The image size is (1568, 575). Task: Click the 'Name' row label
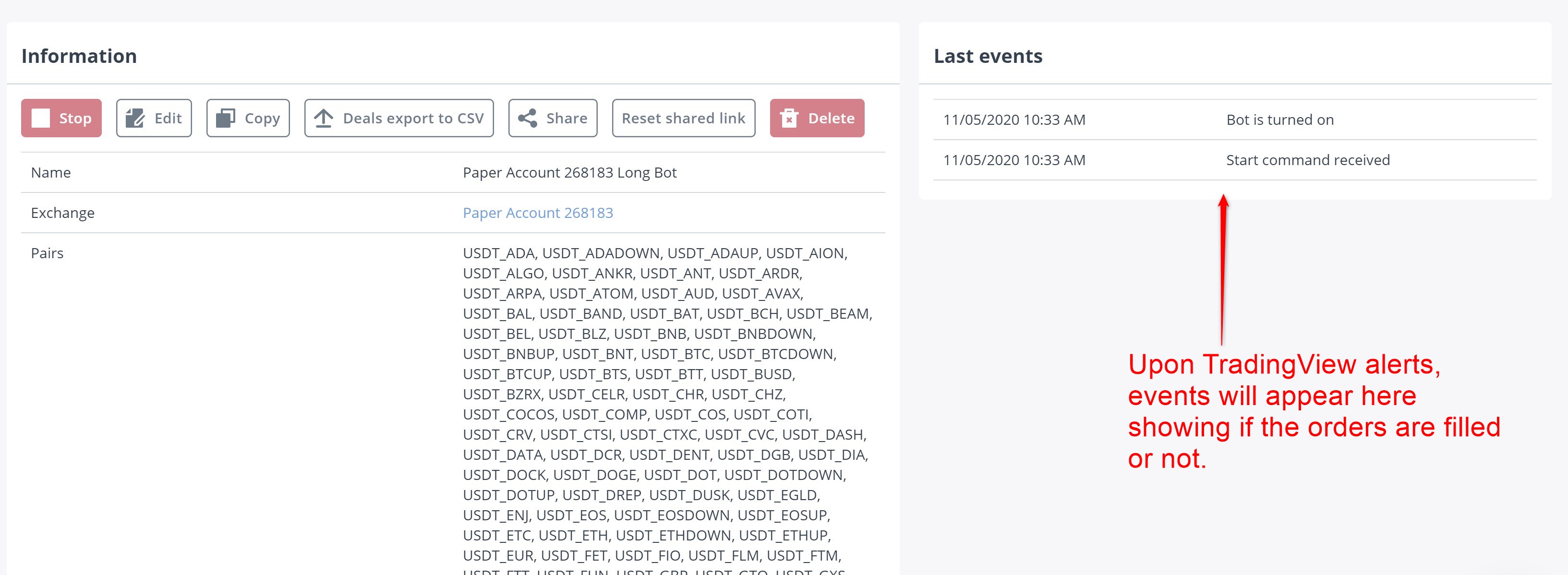tap(51, 173)
